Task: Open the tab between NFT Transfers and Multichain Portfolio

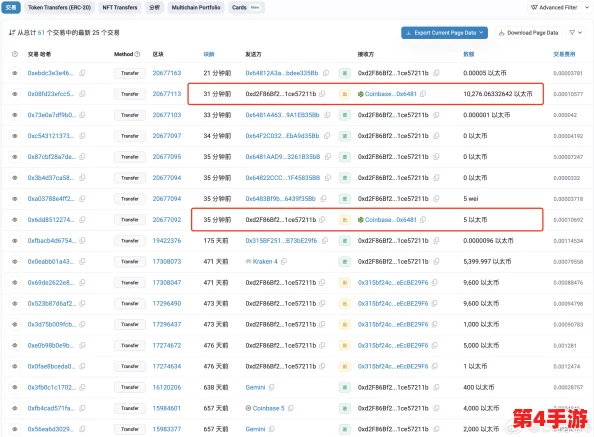Action: coord(154,8)
